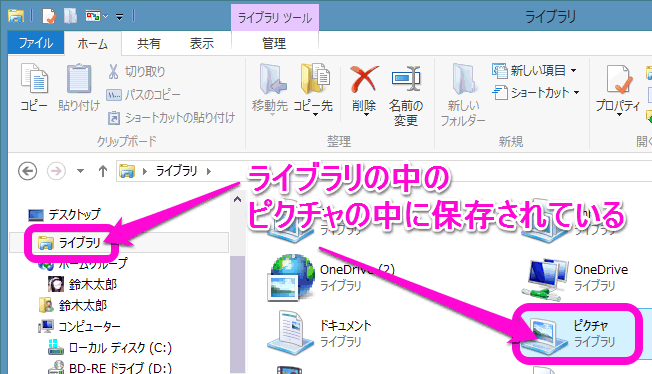Screen dimensions: 652x374
Task: Click the Rename (名前の変更) icon
Action: [x=406, y=79]
